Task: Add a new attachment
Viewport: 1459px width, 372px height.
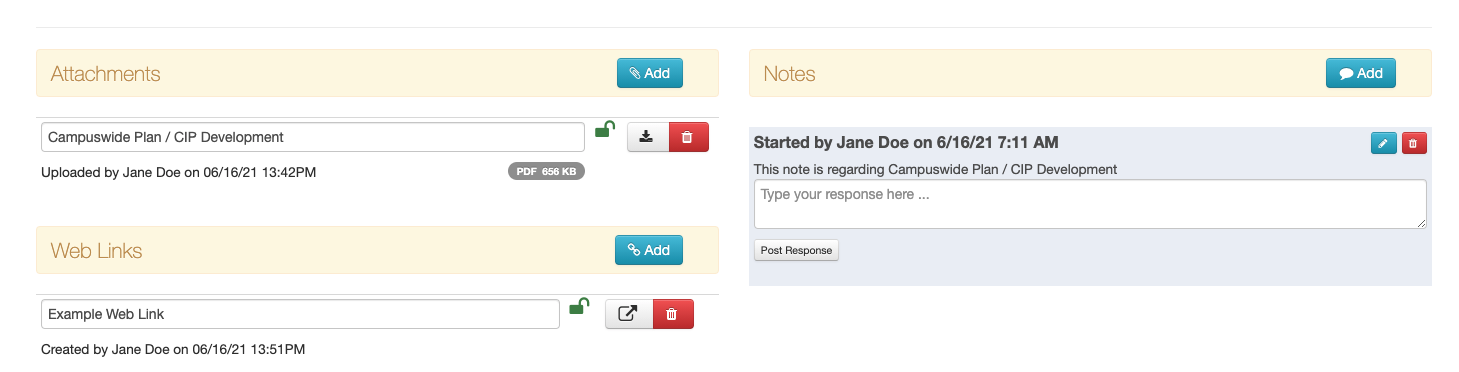Action: (650, 73)
